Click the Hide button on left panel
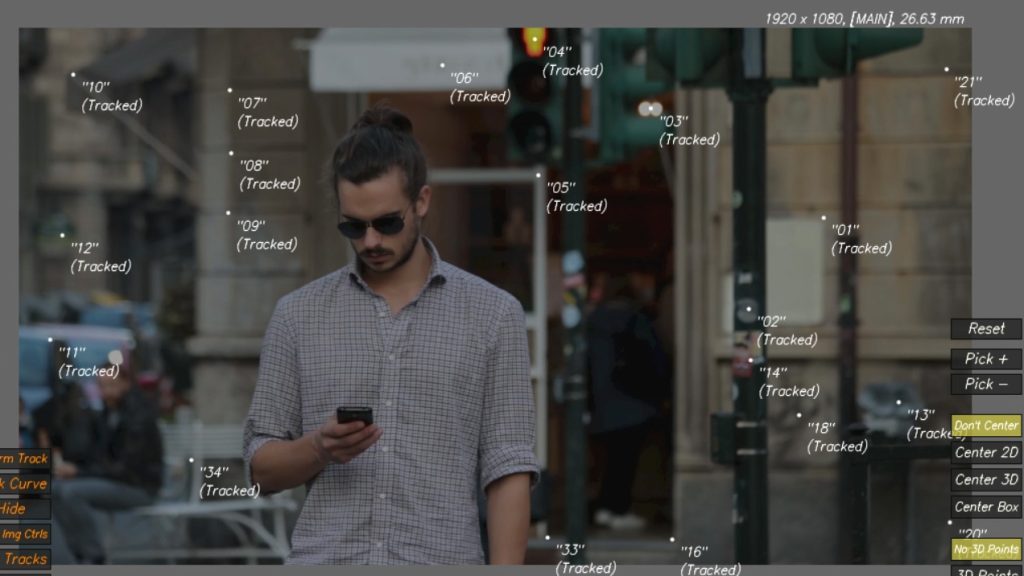1024x576 pixels. [x=25, y=509]
